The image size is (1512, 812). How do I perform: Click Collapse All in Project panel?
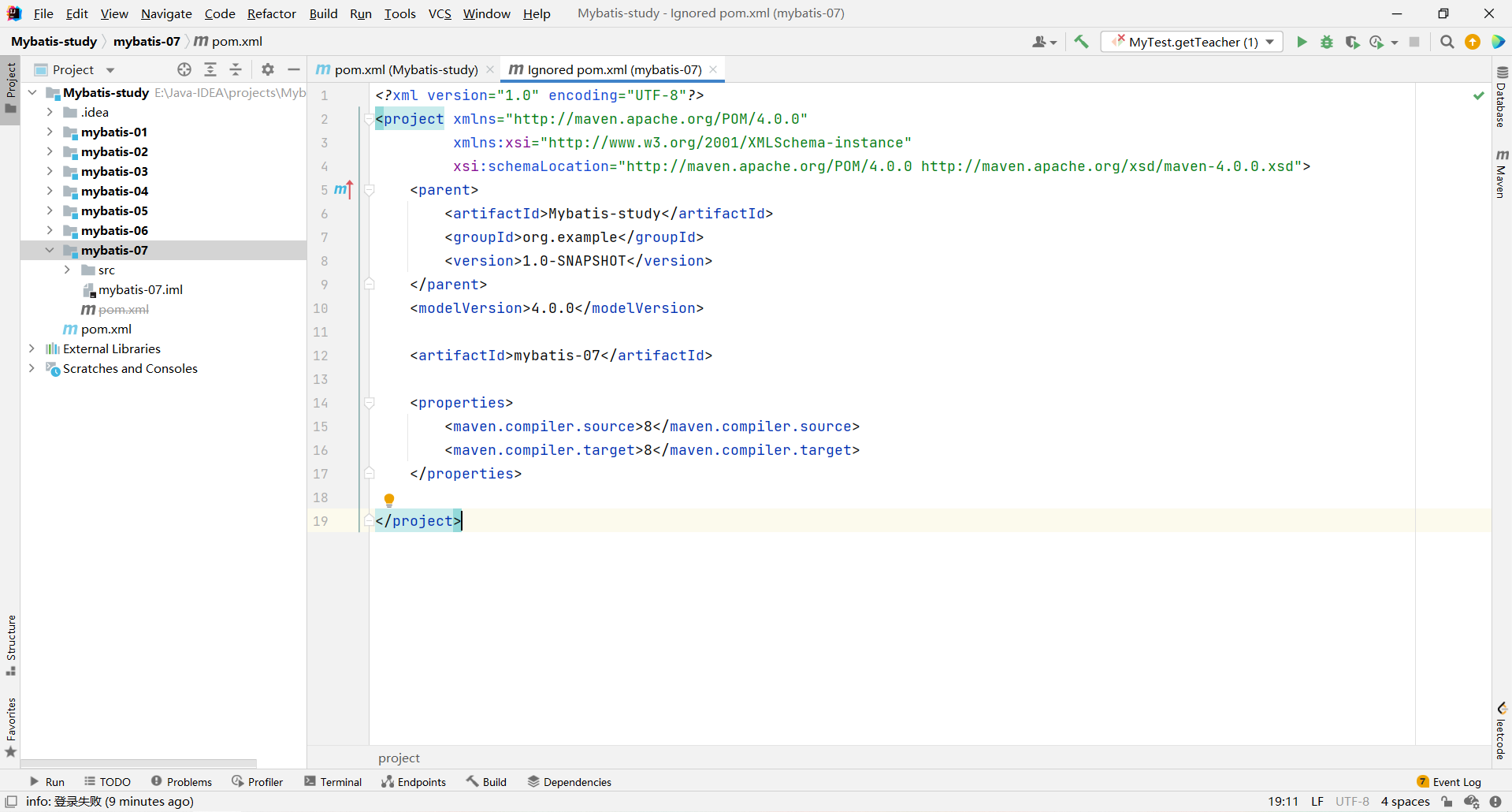click(236, 69)
